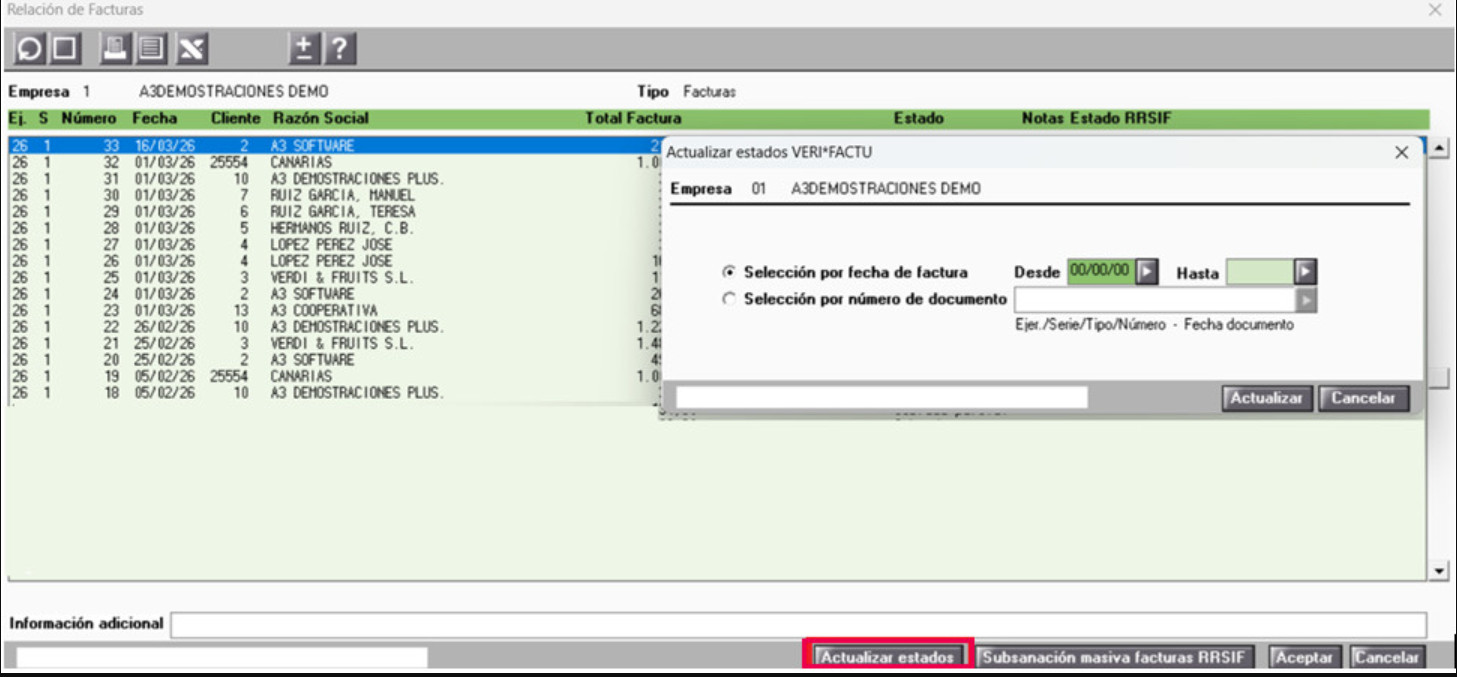Select invoice 21 row VERDI & FRUITS S.L.
The height and width of the screenshot is (677, 1457).
pos(333,344)
